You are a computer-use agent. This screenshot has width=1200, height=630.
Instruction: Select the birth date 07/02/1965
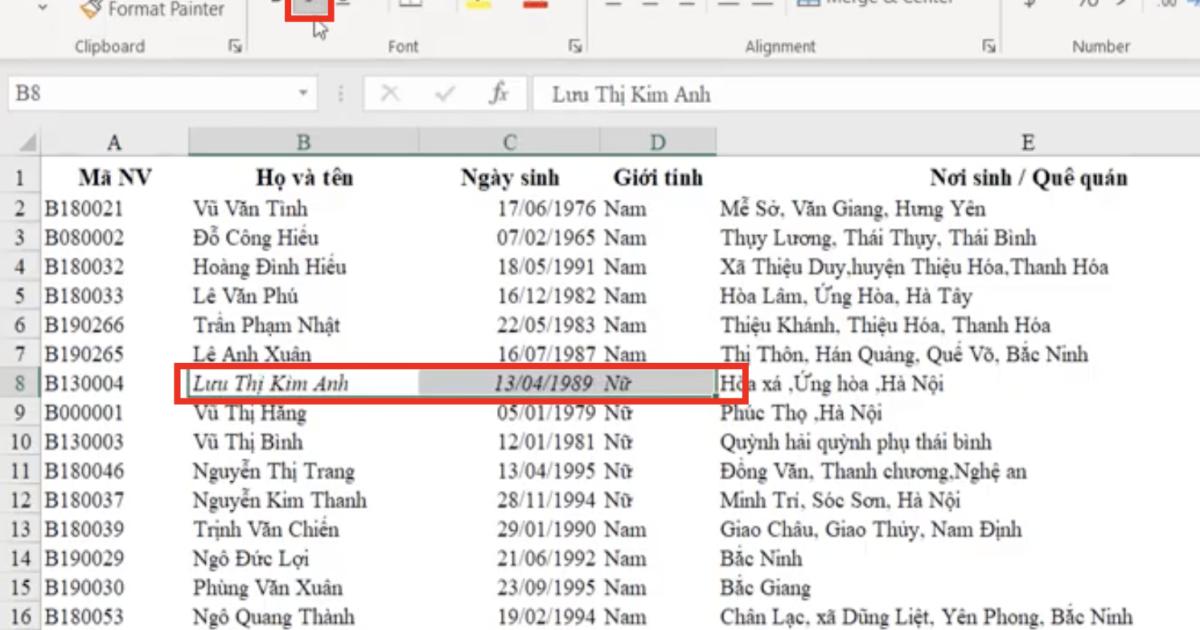pyautogui.click(x=509, y=238)
